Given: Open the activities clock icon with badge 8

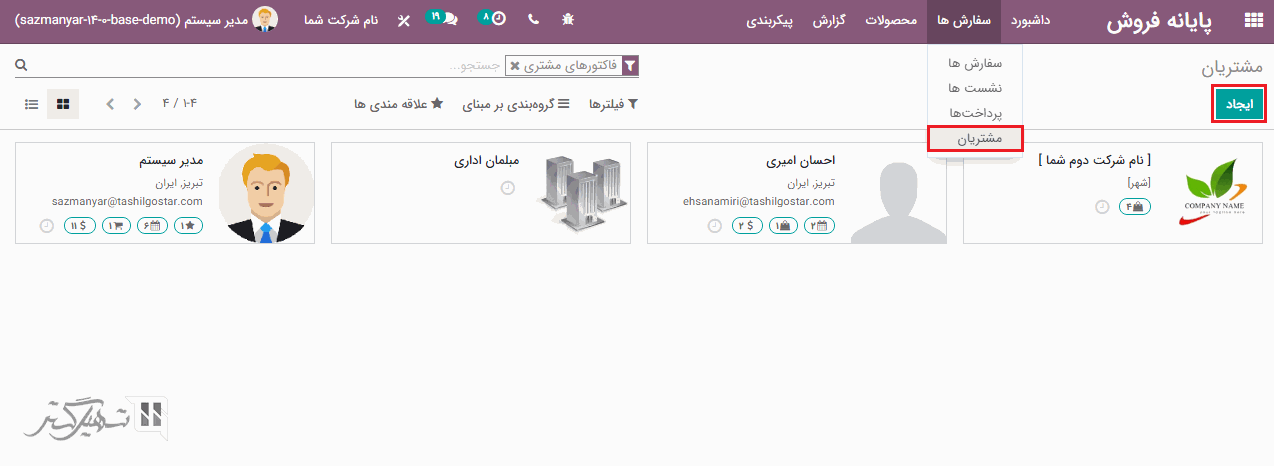Looking at the screenshot, I should click(493, 19).
